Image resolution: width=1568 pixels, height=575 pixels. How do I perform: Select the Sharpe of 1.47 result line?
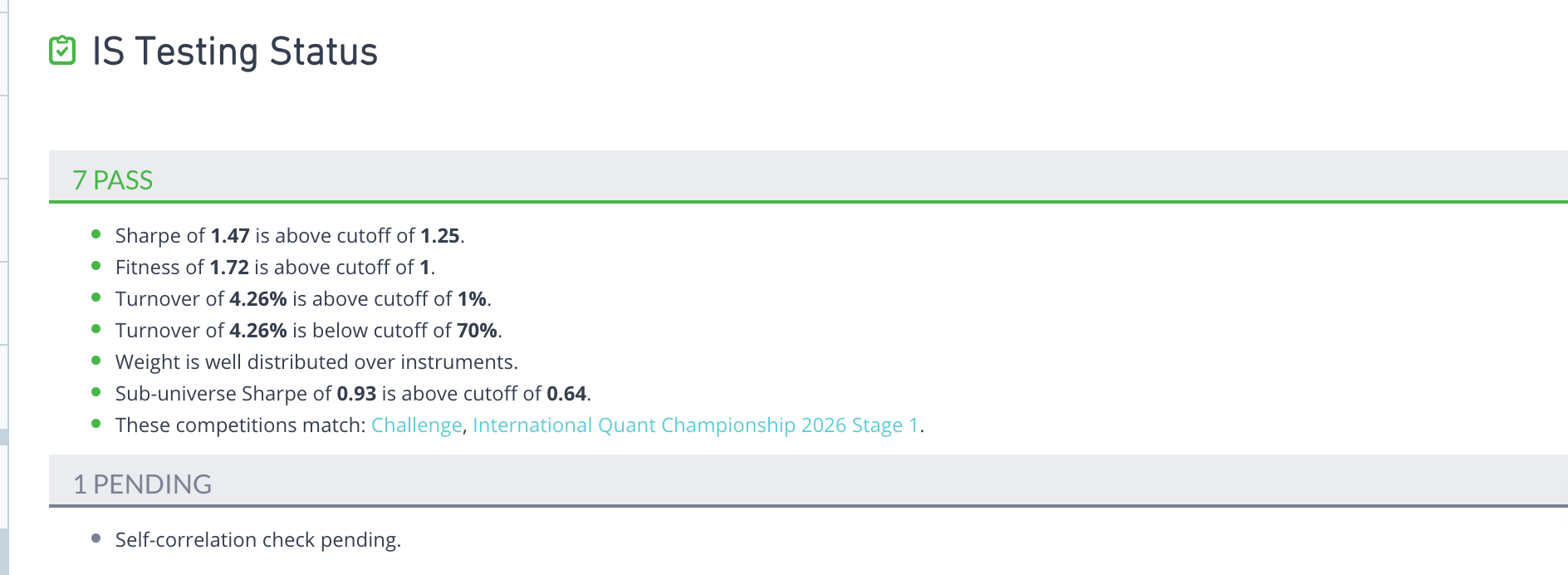[x=289, y=236]
